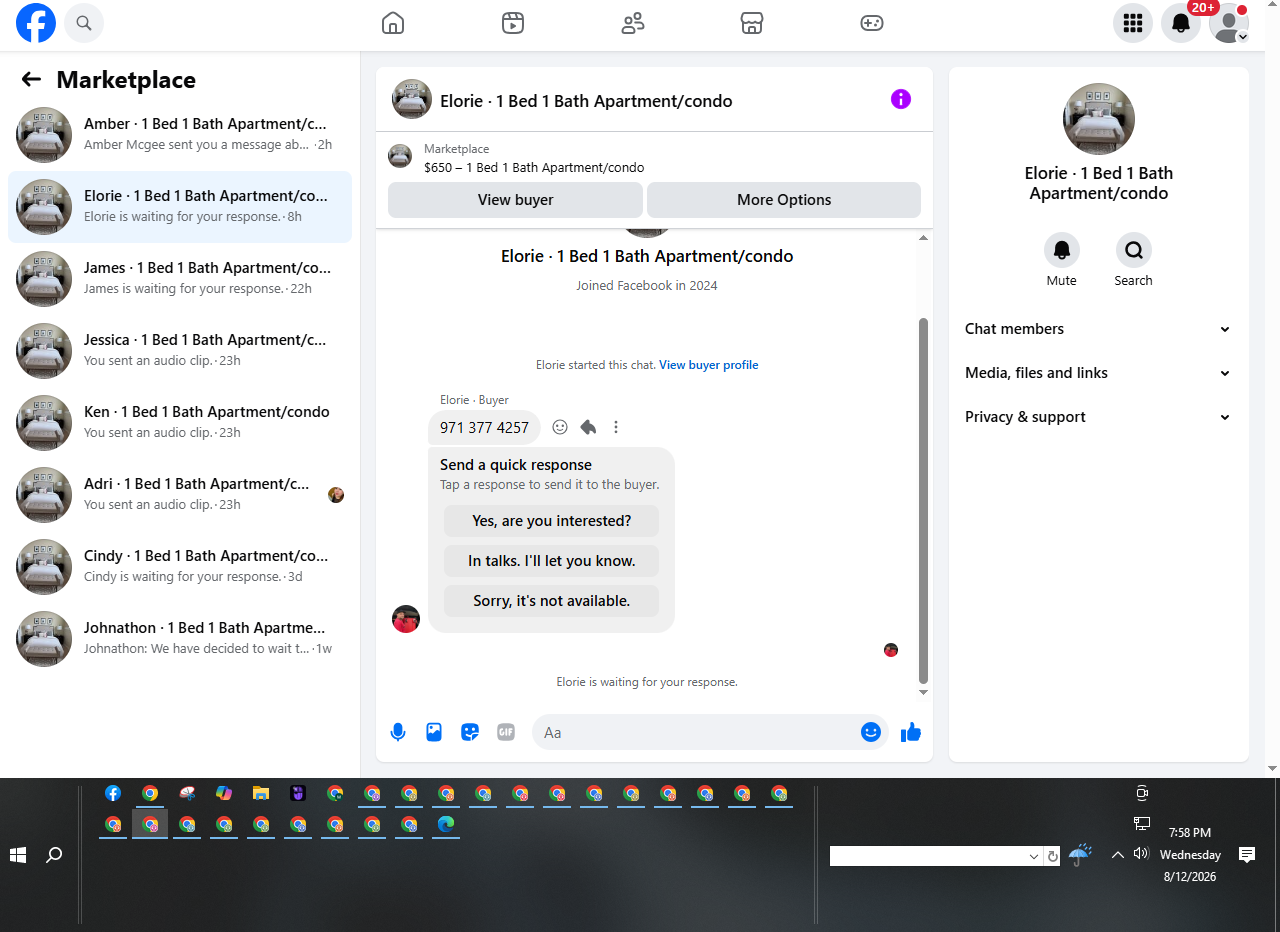Send quick response "In talks. I'll let you know."

pyautogui.click(x=552, y=561)
